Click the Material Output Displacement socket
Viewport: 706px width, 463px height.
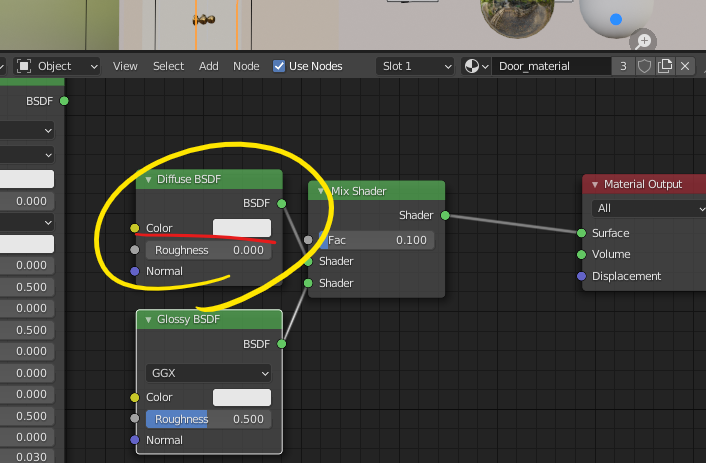[x=582, y=276]
